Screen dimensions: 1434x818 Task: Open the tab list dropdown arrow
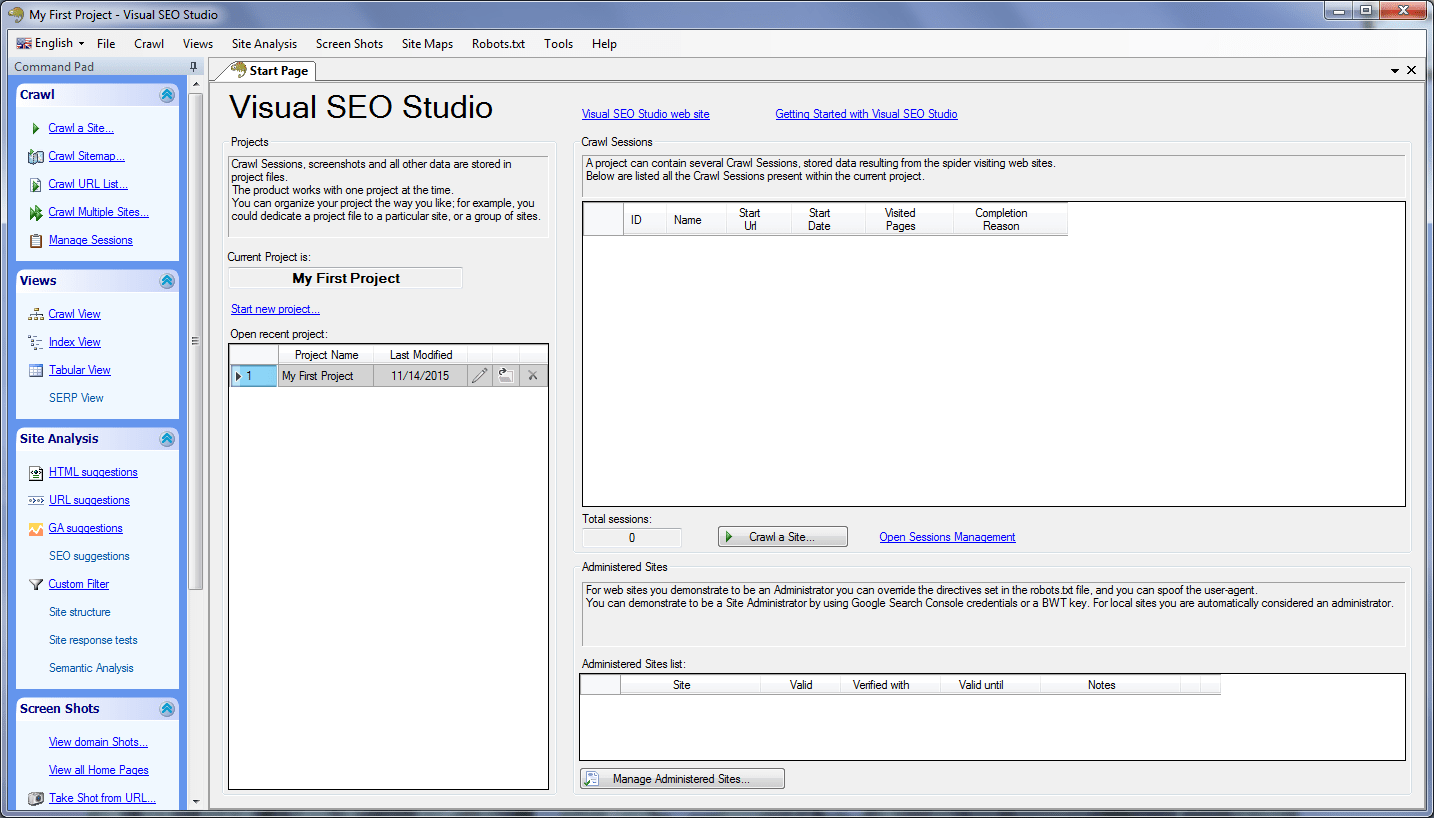(x=1395, y=71)
